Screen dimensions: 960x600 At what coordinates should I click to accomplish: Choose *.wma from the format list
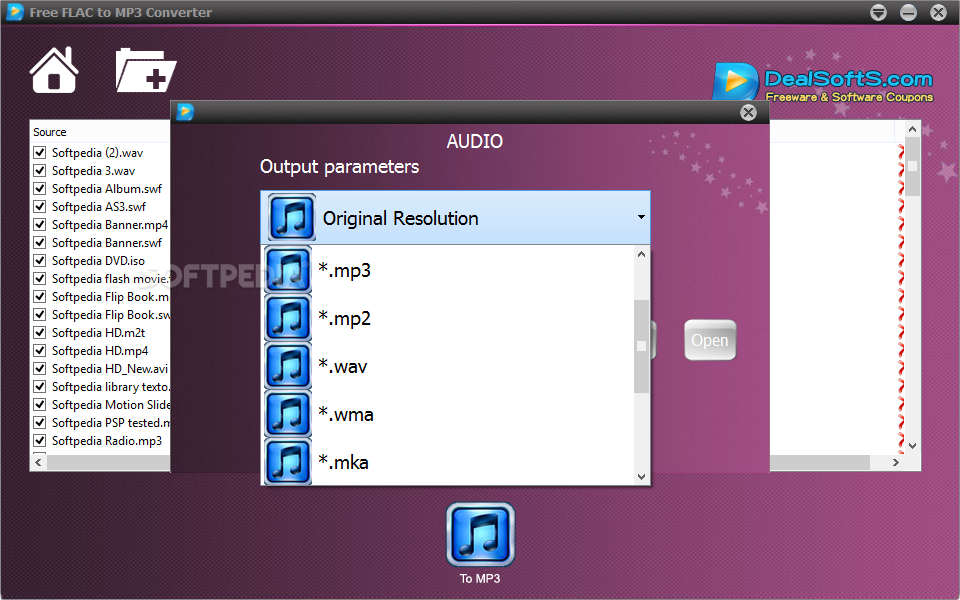pyautogui.click(x=449, y=414)
